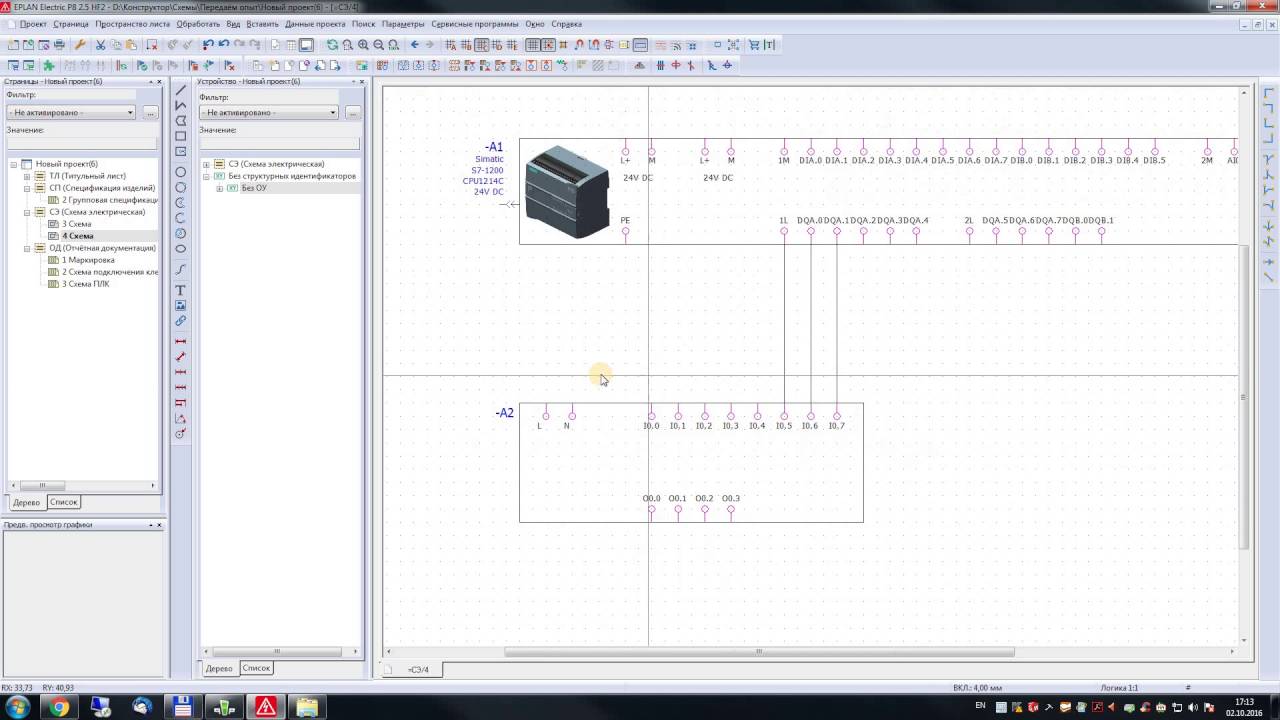
Task: Click the Open project icon in toolbar
Action: tap(28, 45)
